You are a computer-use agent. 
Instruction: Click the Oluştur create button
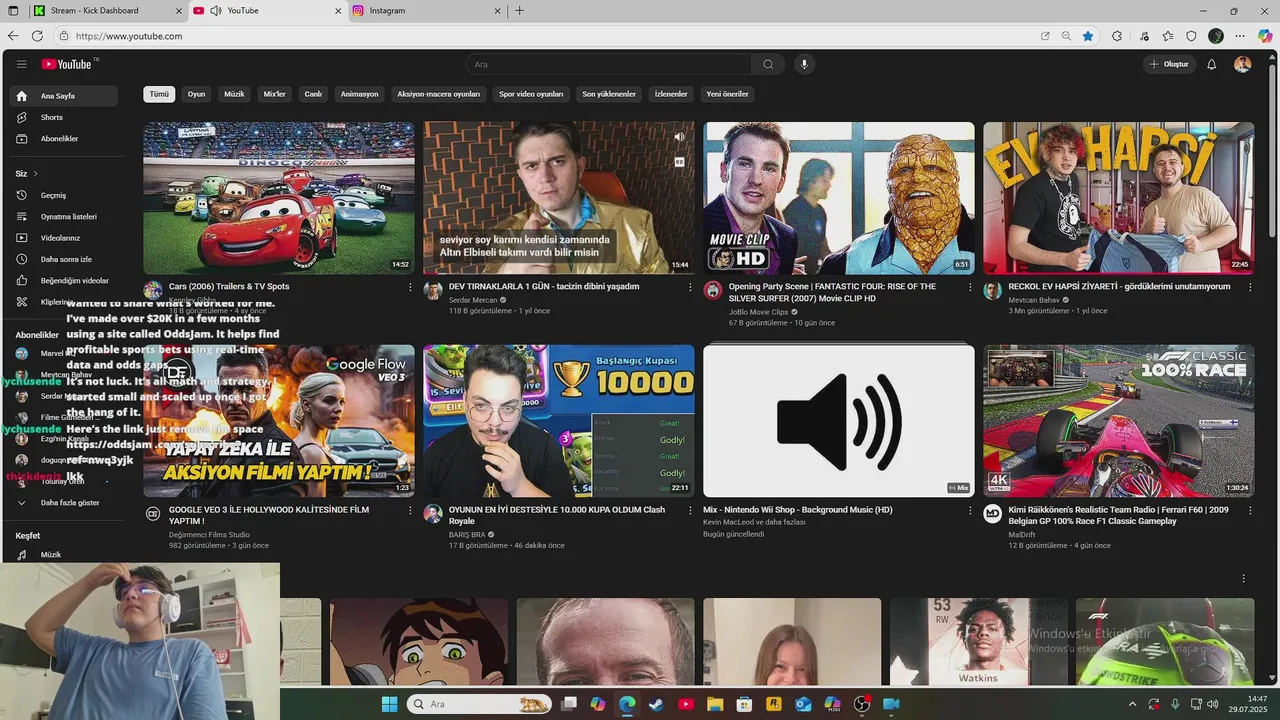tap(1169, 64)
